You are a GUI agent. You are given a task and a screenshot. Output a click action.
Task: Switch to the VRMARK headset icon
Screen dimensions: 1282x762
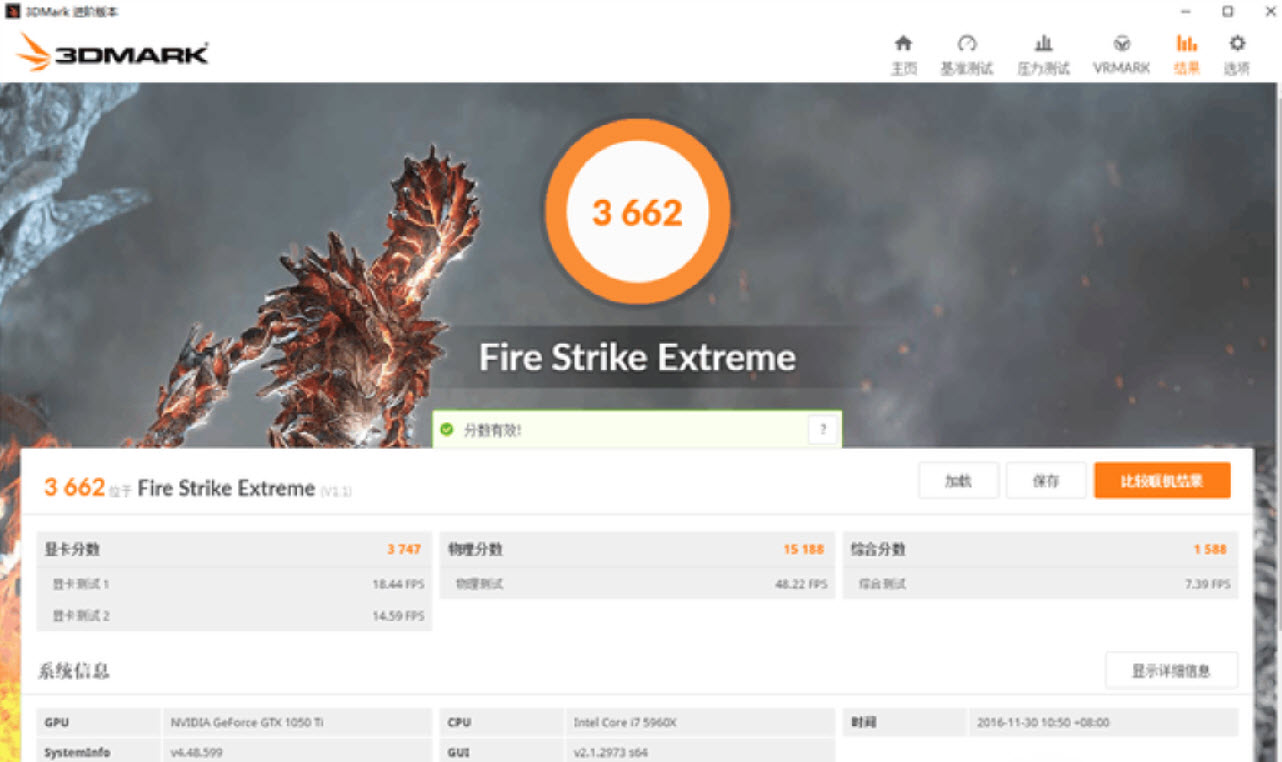click(x=1121, y=44)
